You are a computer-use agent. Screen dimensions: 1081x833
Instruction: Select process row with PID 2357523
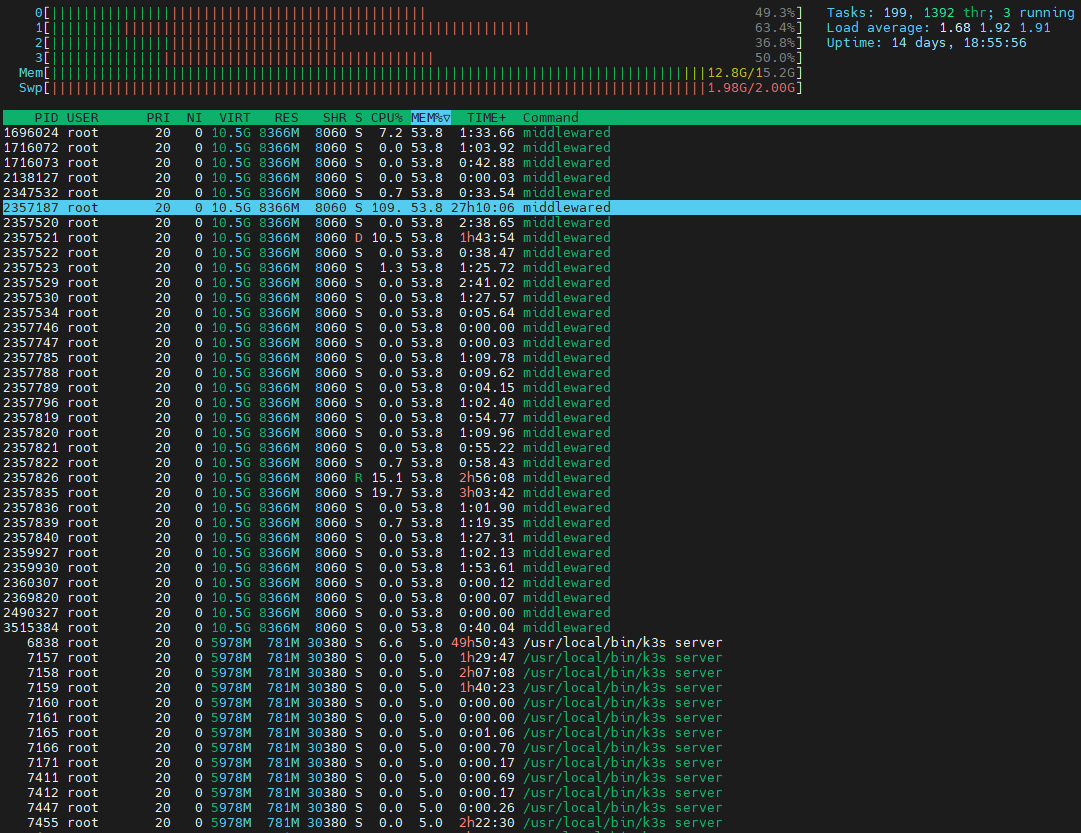tap(540, 268)
